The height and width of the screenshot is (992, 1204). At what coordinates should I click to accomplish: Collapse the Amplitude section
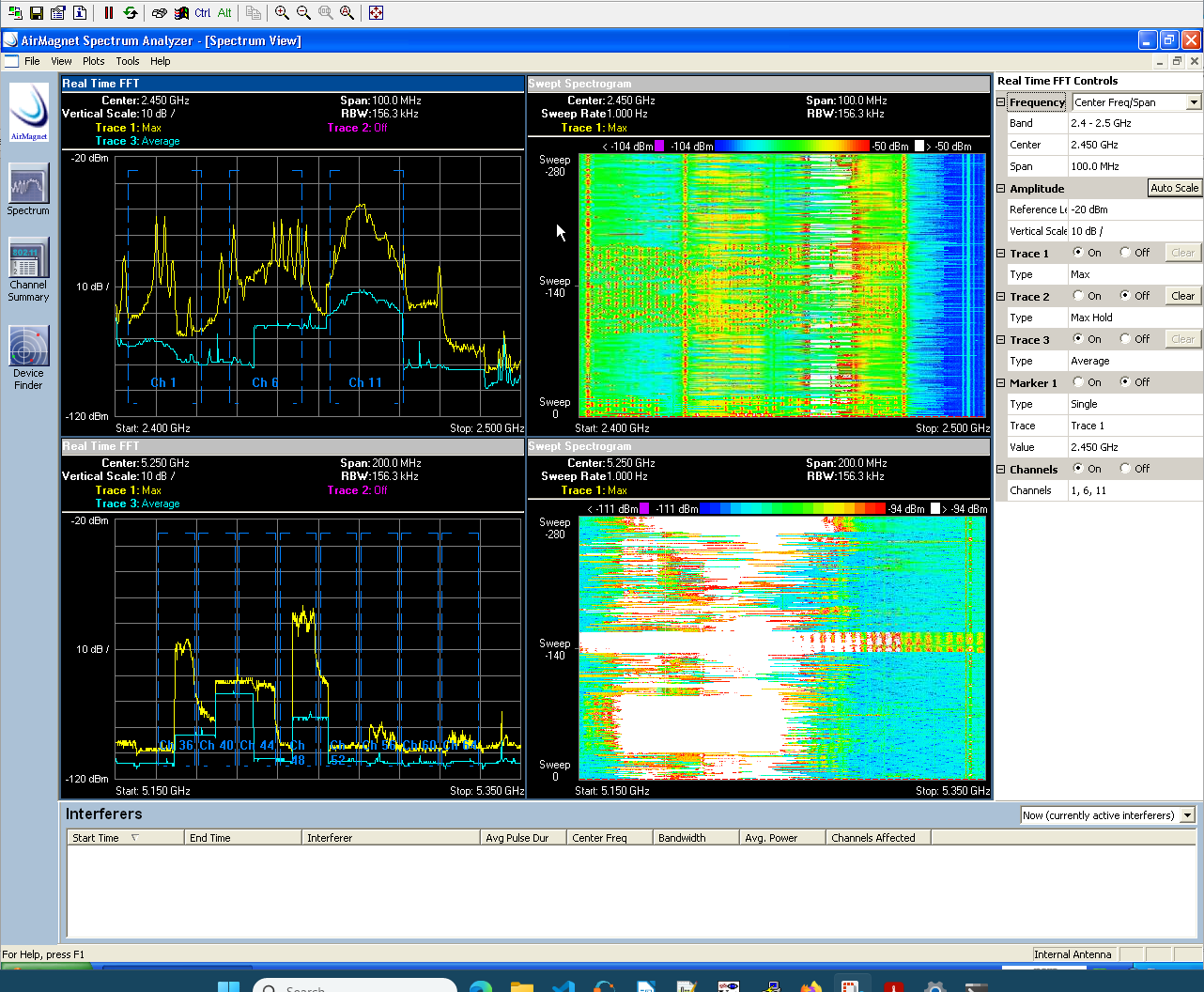pyautogui.click(x=1001, y=189)
